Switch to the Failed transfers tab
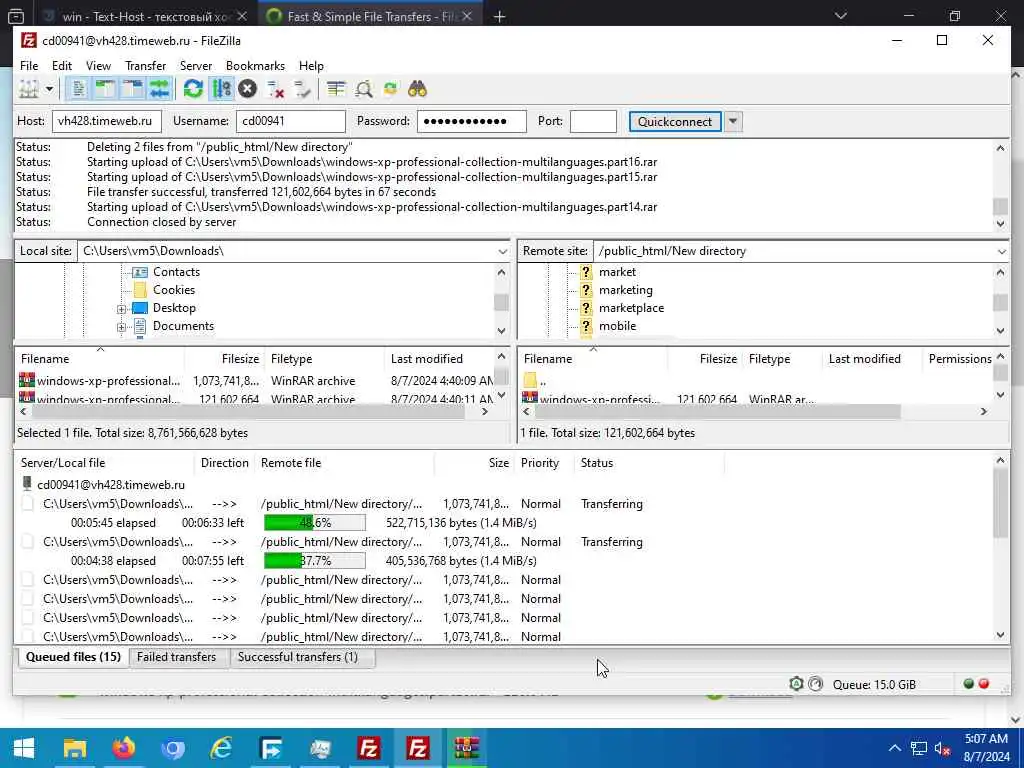This screenshot has width=1024, height=768. point(176,657)
